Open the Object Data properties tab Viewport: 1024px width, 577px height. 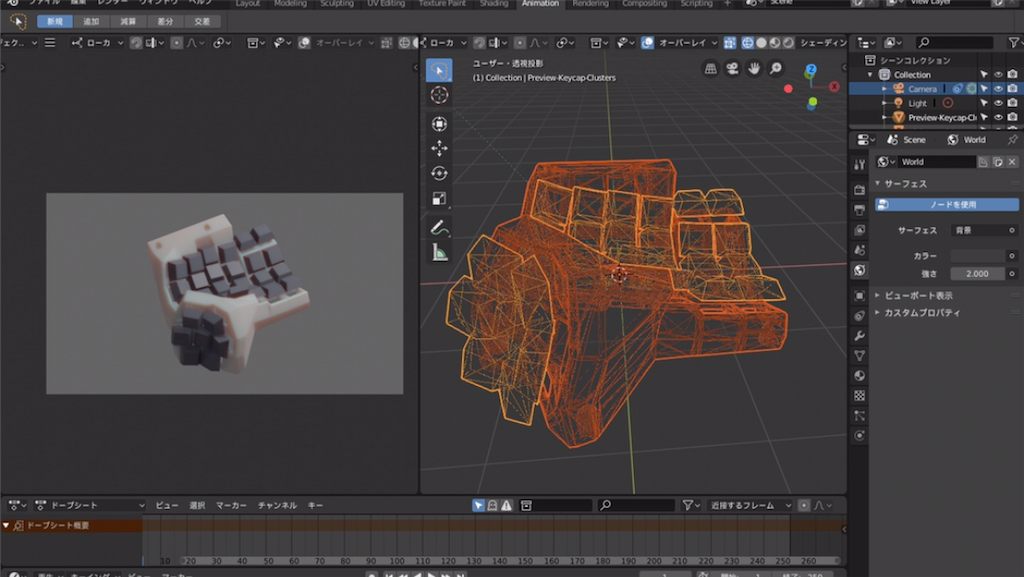[x=859, y=356]
